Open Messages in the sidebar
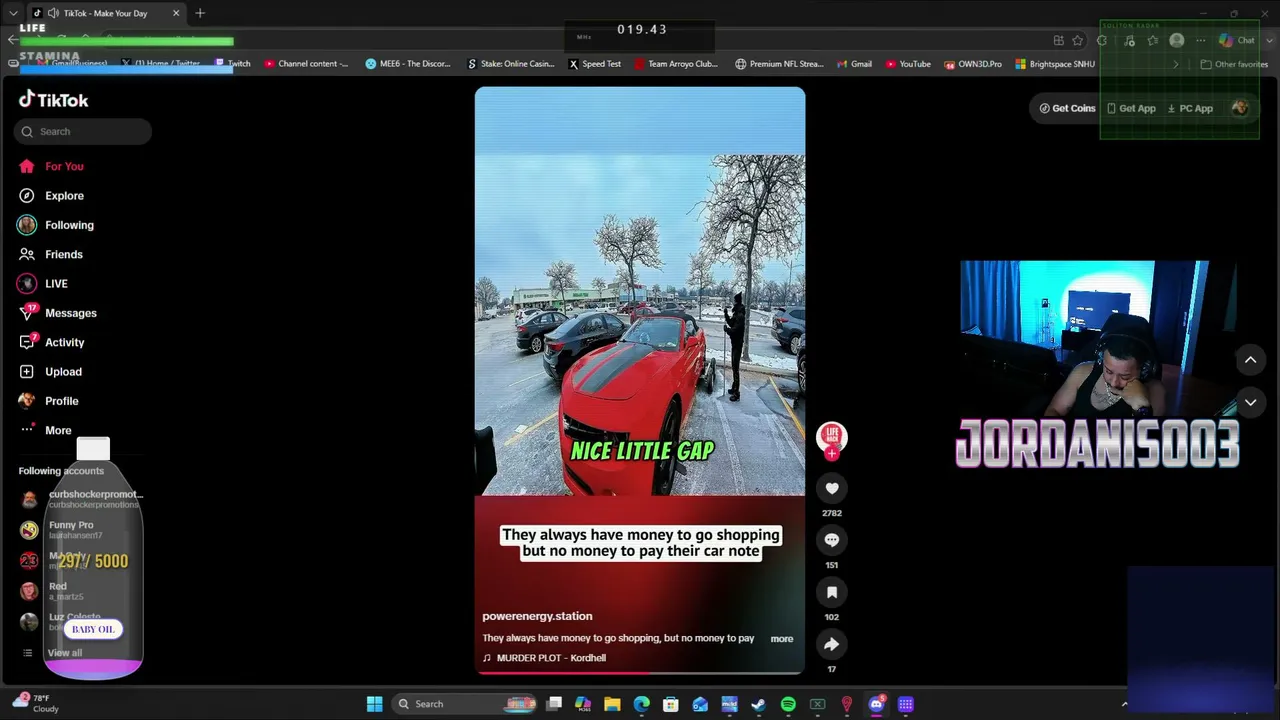1280x720 pixels. click(70, 313)
